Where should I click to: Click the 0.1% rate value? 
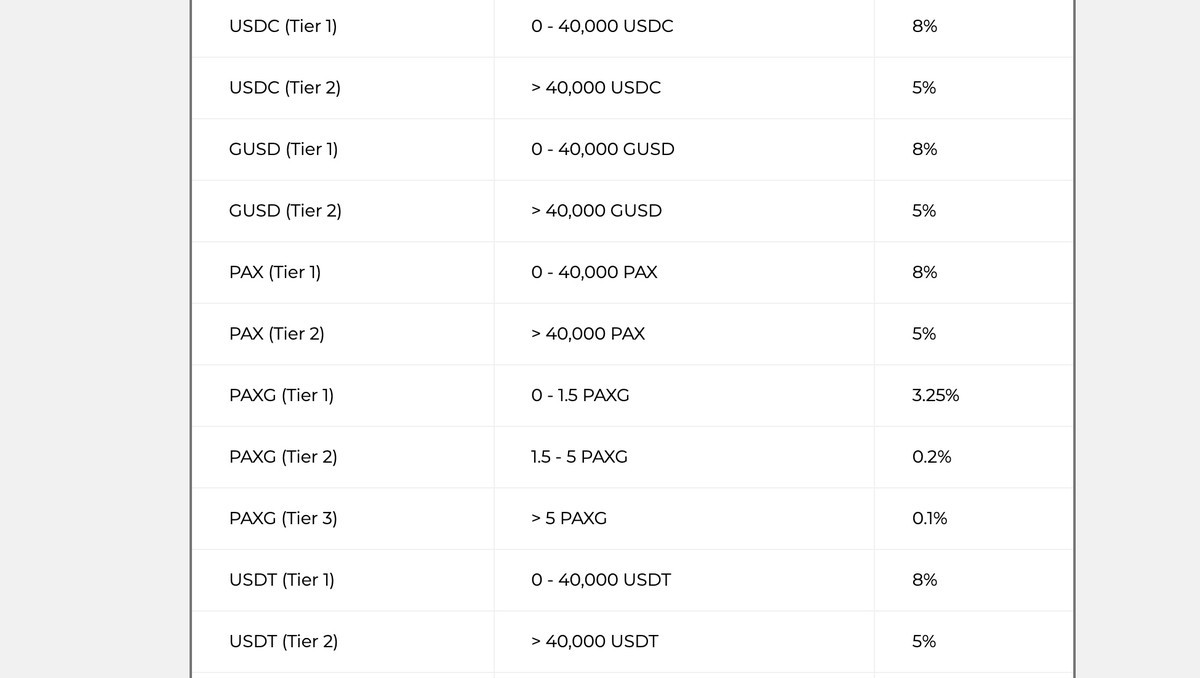click(929, 518)
